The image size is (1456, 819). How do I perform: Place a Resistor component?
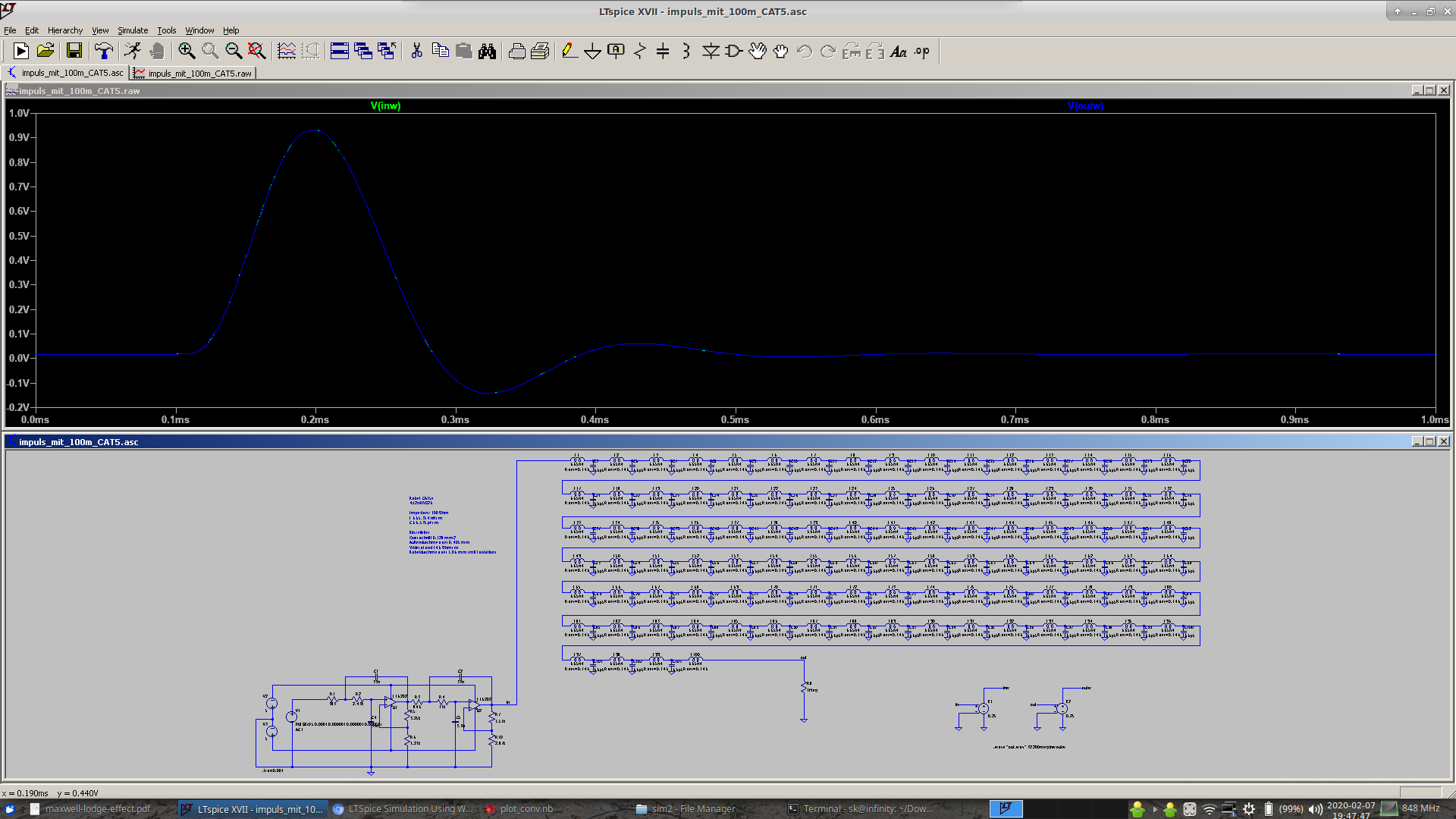coord(640,51)
